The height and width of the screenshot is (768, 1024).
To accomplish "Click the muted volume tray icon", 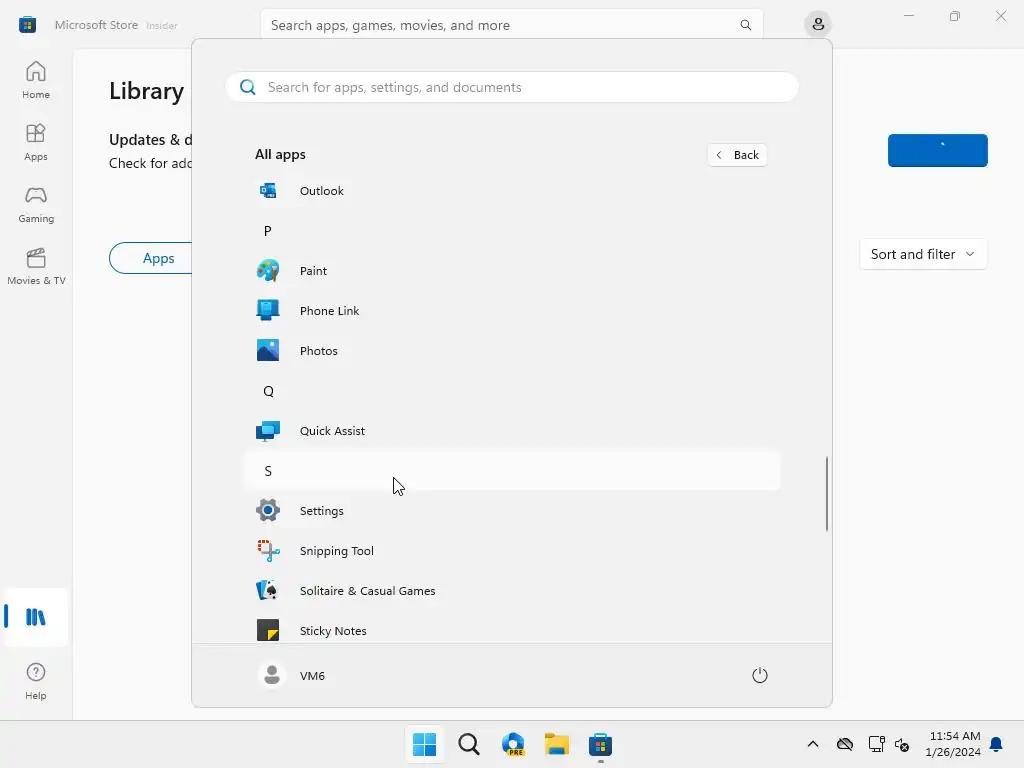I will pyautogui.click(x=902, y=744).
